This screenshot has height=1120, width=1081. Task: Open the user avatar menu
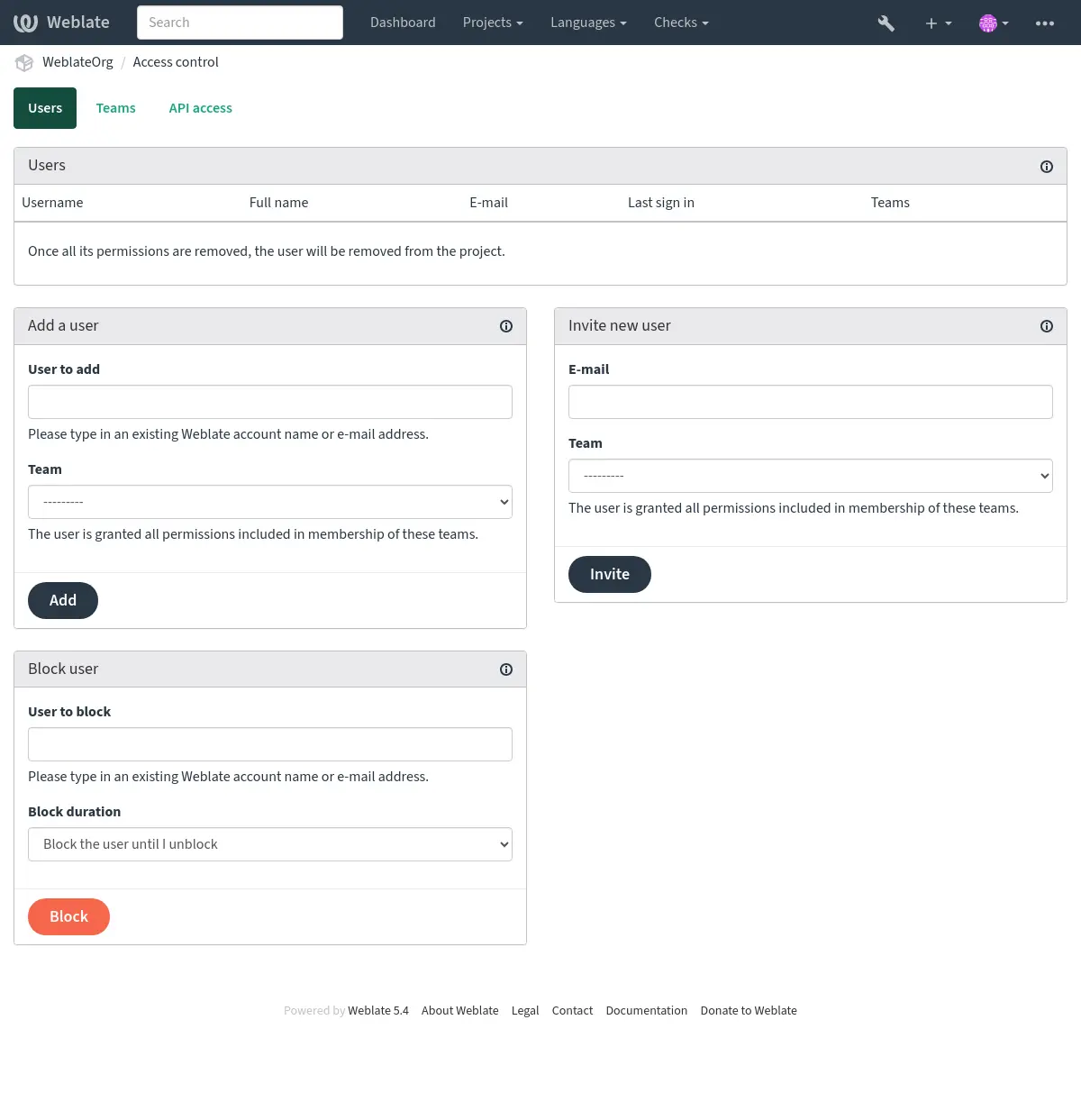[x=994, y=23]
